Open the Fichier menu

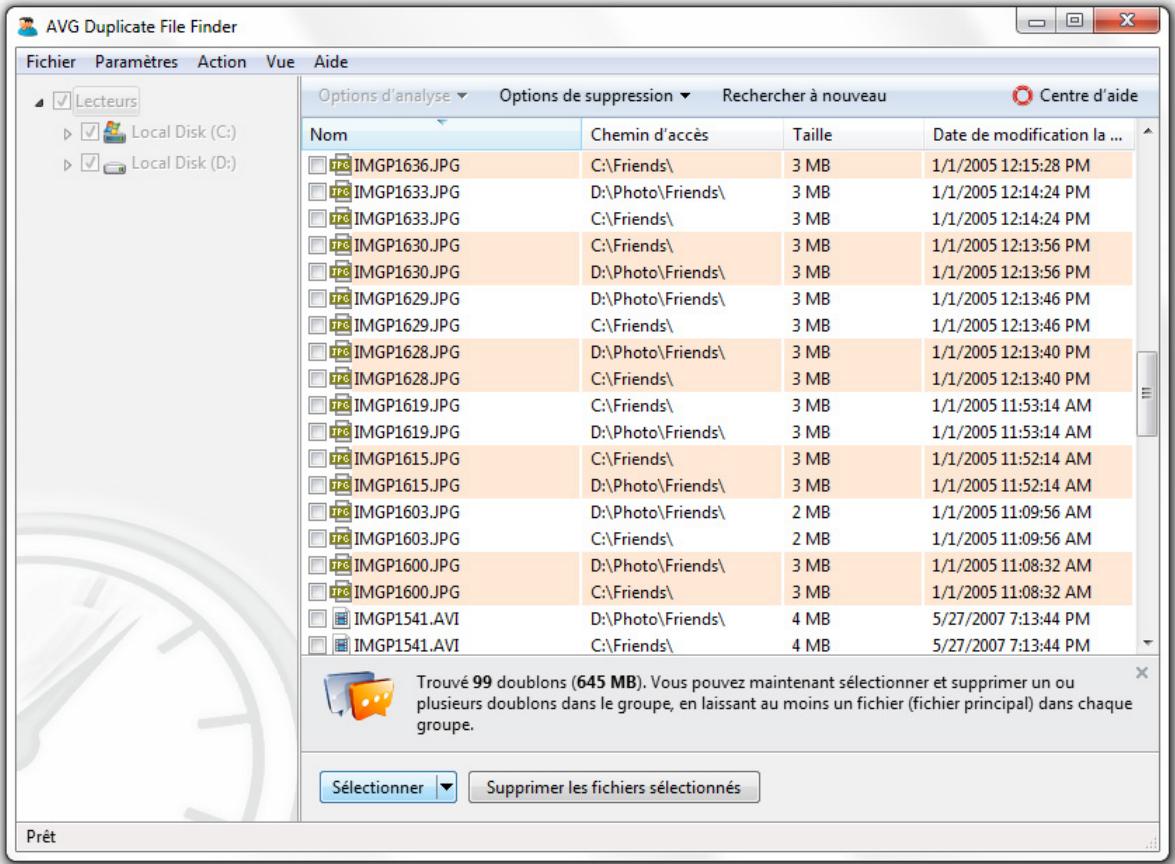point(50,61)
